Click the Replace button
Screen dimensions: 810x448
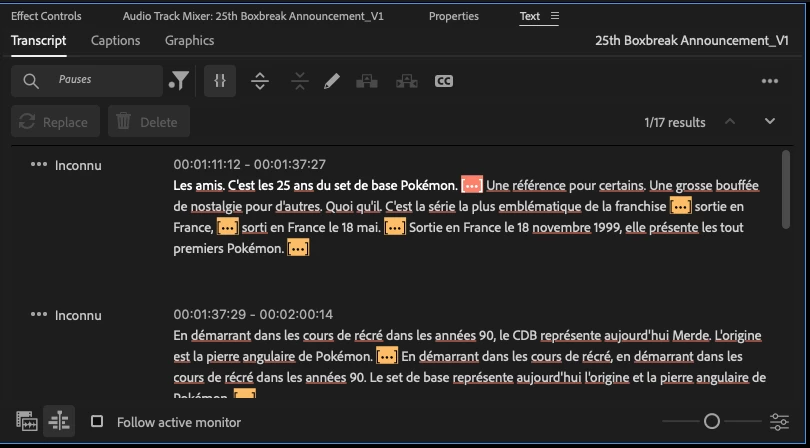click(x=55, y=121)
